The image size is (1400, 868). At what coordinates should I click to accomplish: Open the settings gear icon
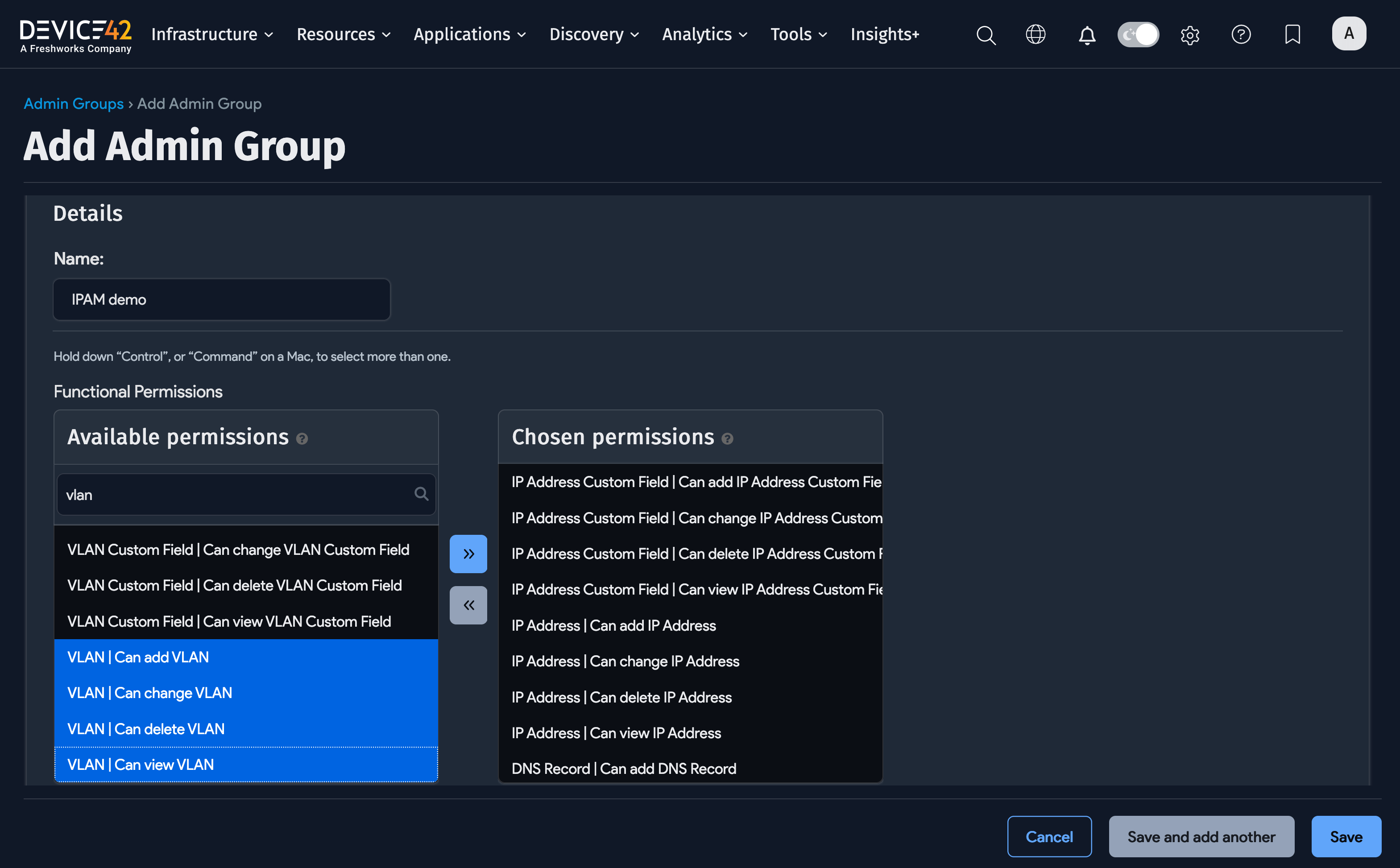pyautogui.click(x=1189, y=34)
